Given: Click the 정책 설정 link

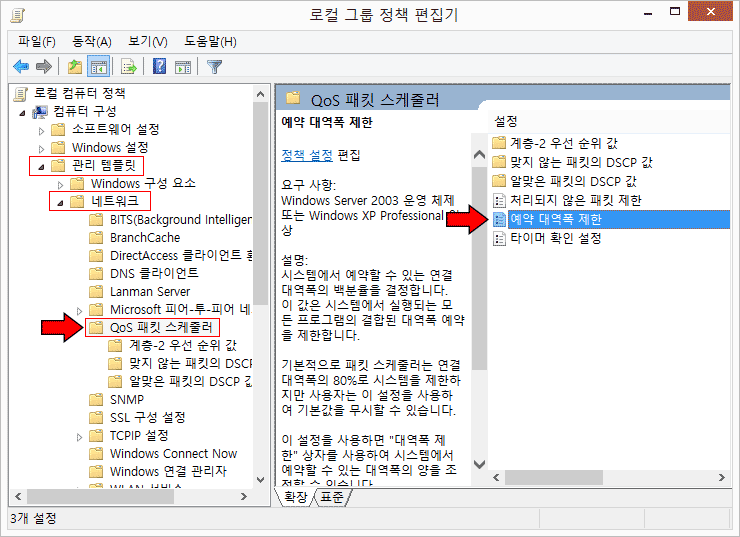Looking at the screenshot, I should click(307, 155).
